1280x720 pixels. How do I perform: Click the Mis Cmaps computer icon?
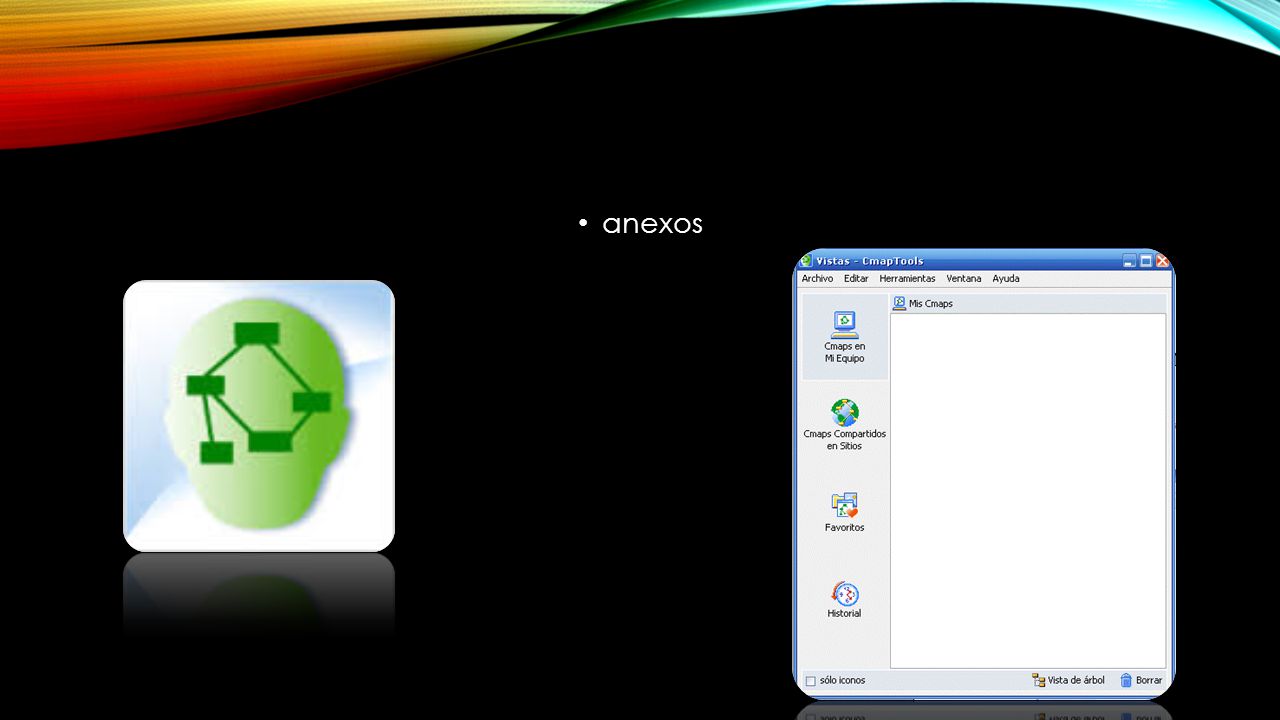tap(899, 303)
